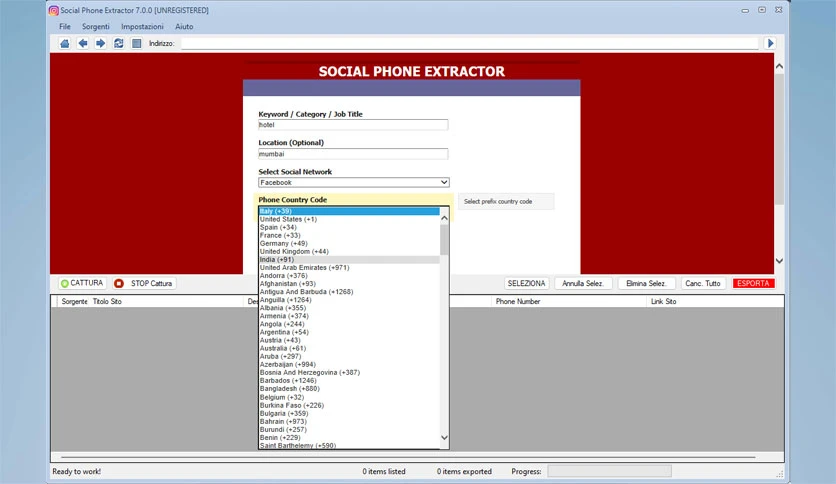Select Burkina Faso (+226) entry
Image resolution: width=836 pixels, height=484 pixels.
[x=349, y=405]
